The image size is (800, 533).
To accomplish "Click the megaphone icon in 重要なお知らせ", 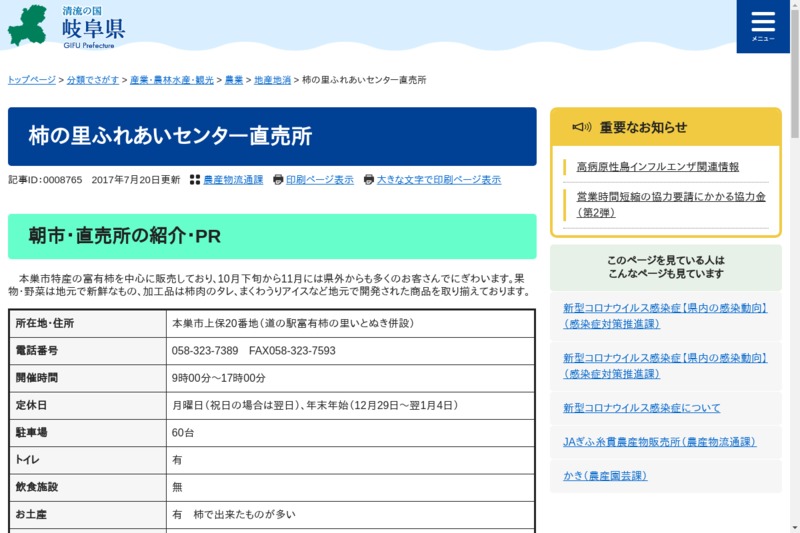I will [x=581, y=127].
